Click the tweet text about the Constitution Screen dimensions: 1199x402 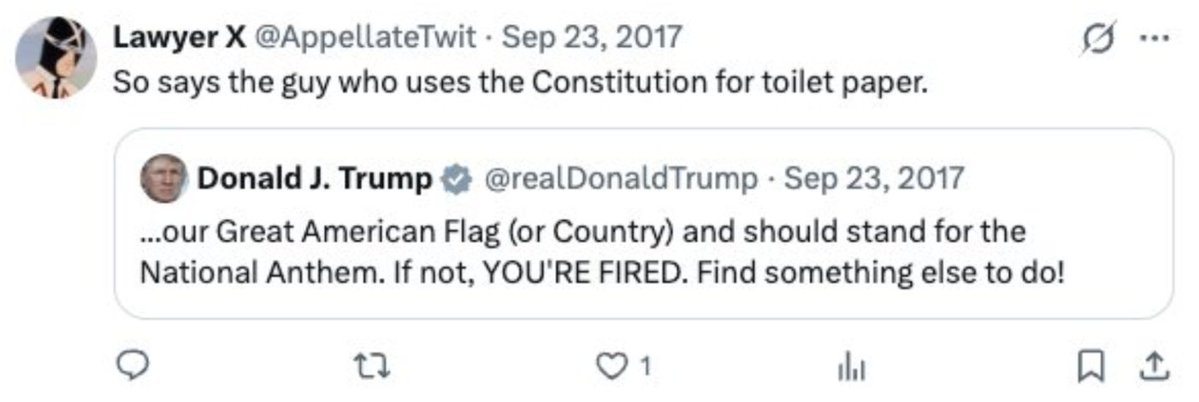(x=520, y=83)
